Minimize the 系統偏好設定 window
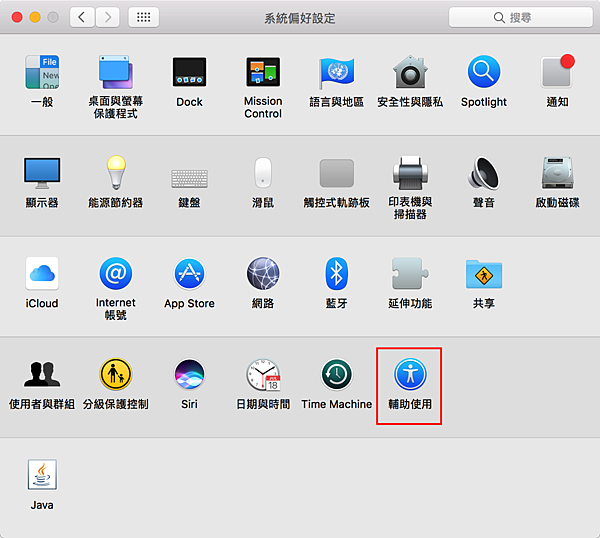 point(35,17)
